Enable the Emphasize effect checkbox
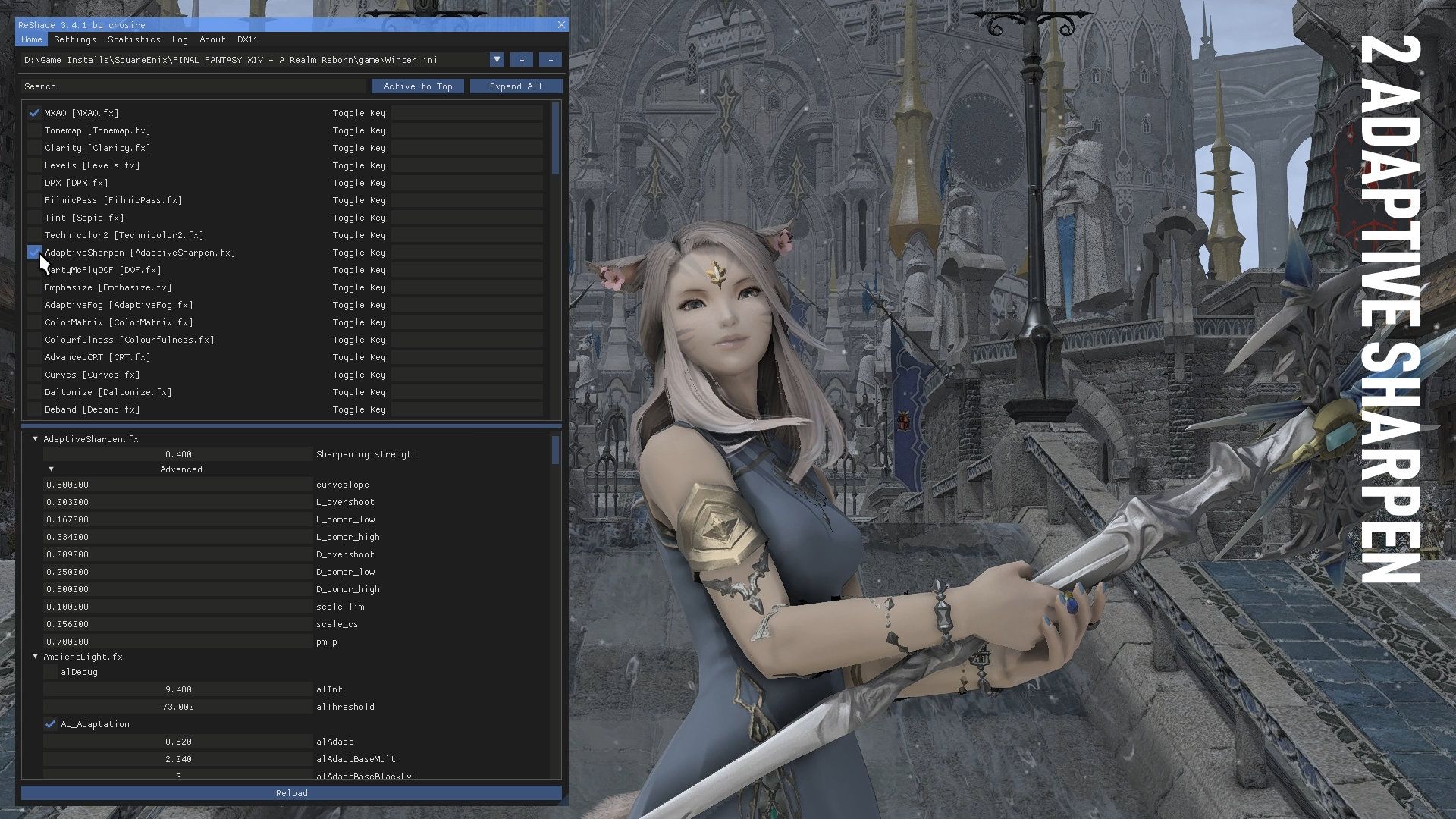 (x=34, y=287)
